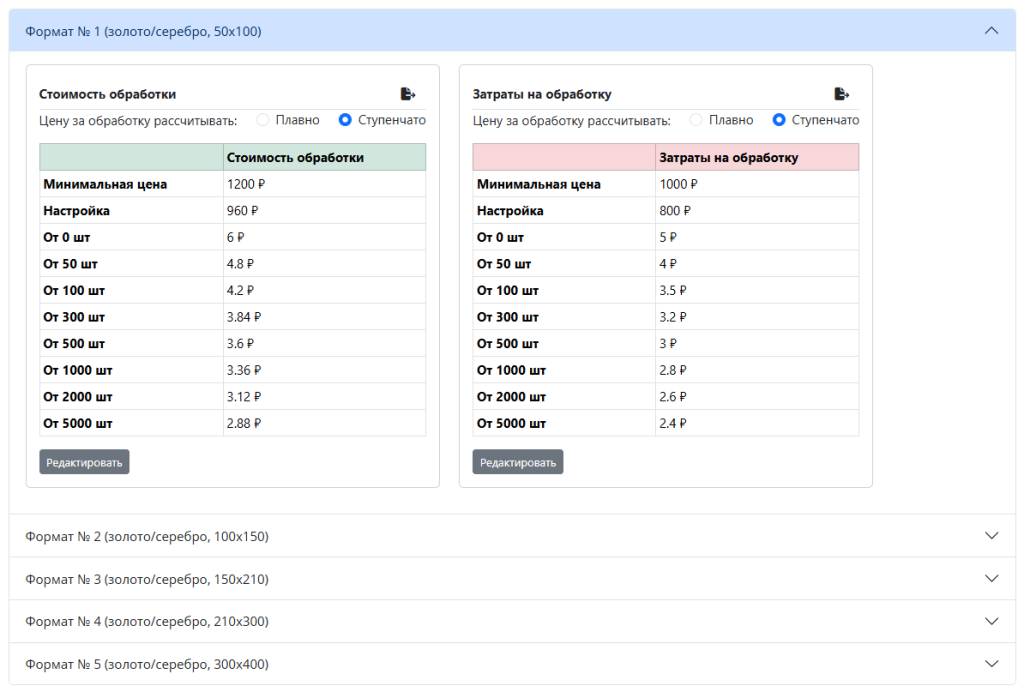Click the 2.88 ₽ cell
This screenshot has height=692, width=1024.
pyautogui.click(x=324, y=423)
